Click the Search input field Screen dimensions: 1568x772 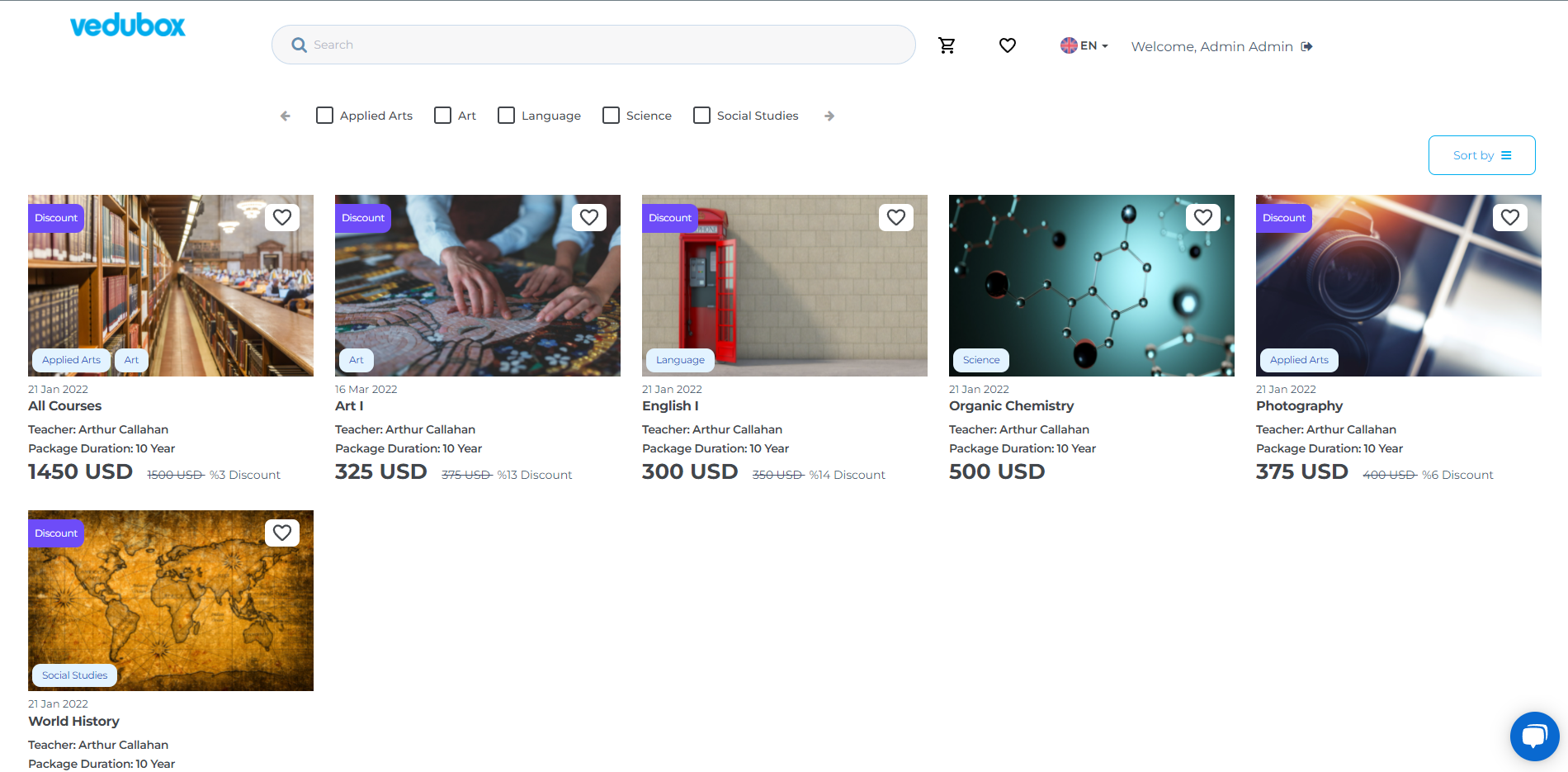point(594,45)
